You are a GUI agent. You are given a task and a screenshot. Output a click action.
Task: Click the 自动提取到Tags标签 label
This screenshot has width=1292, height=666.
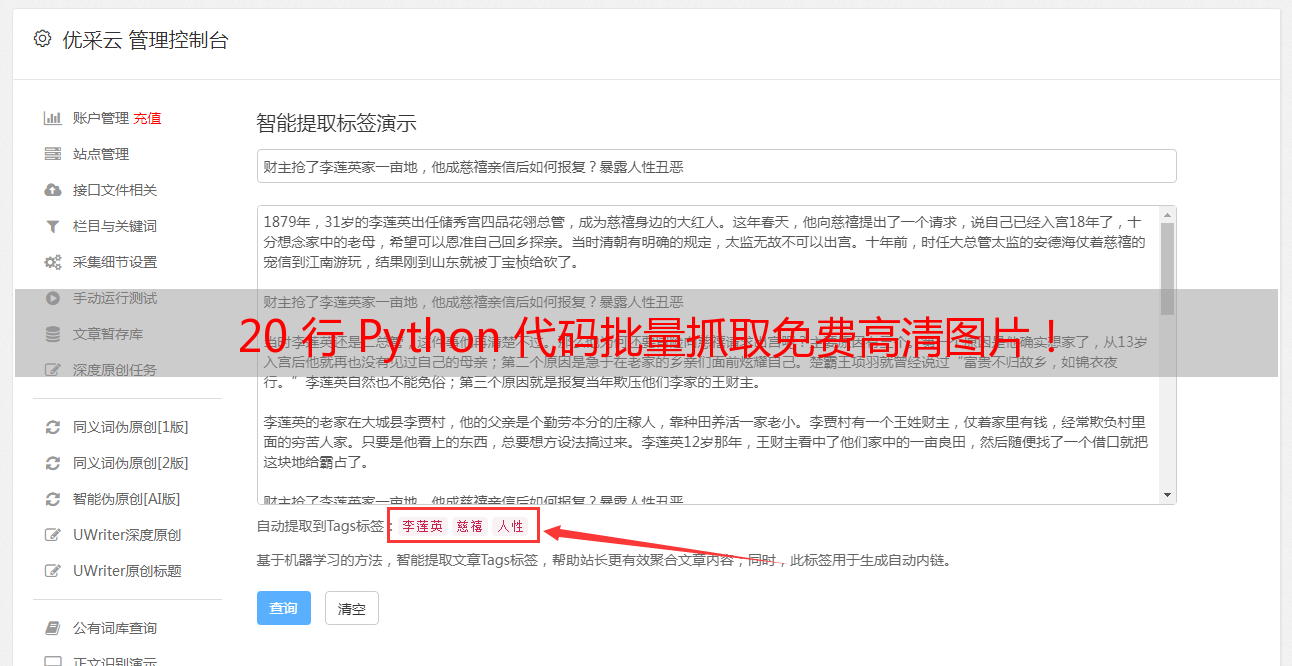click(x=322, y=526)
